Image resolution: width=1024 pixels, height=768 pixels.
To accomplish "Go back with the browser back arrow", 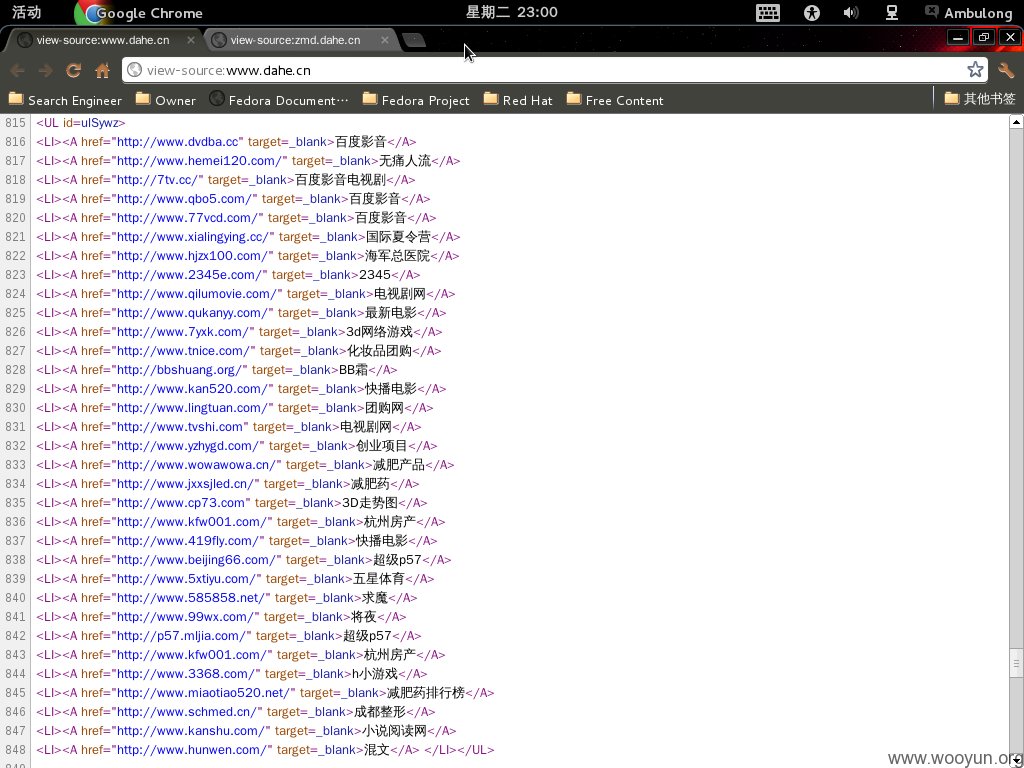I will tap(18, 70).
